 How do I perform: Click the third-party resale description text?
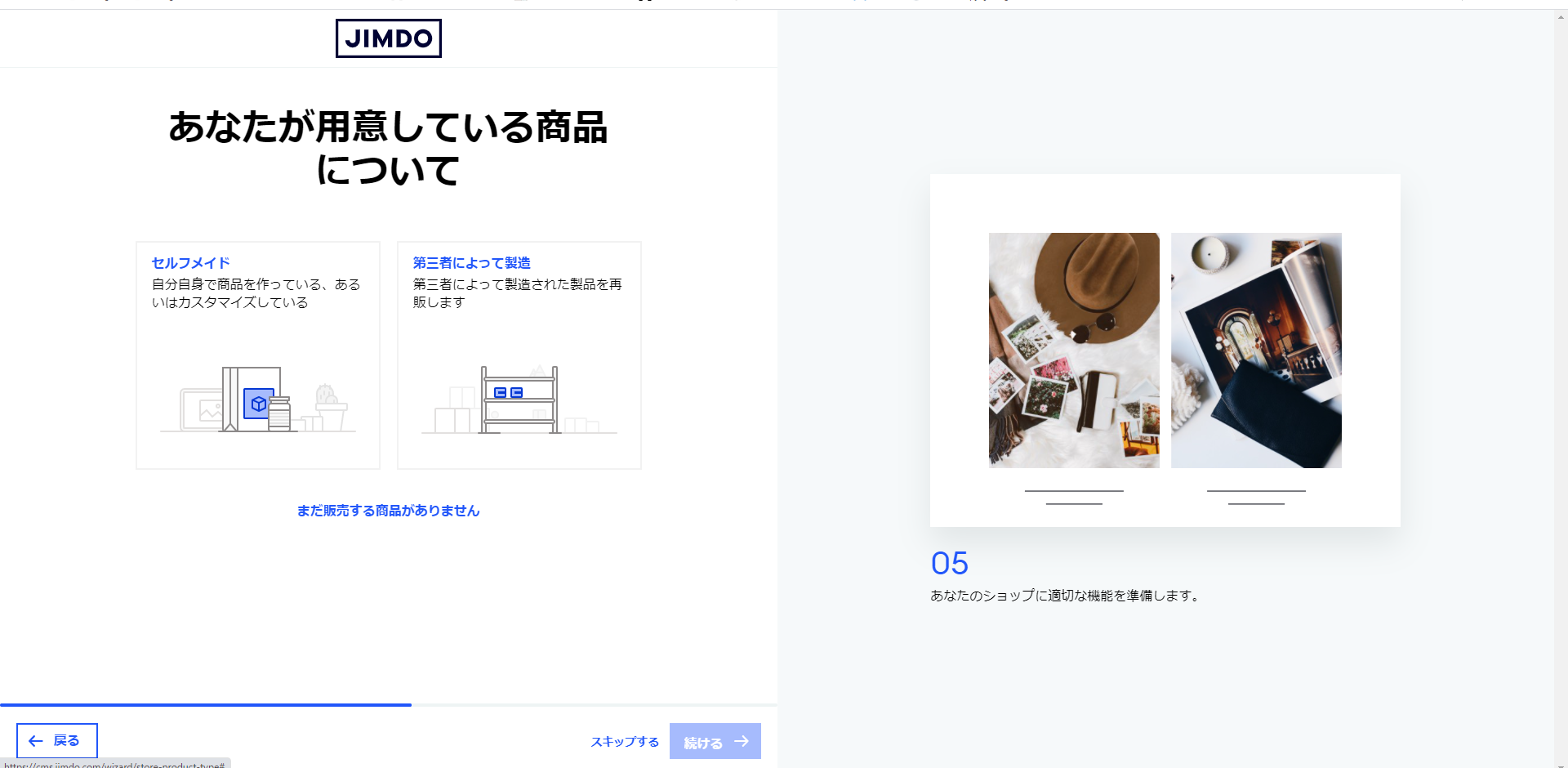(517, 293)
